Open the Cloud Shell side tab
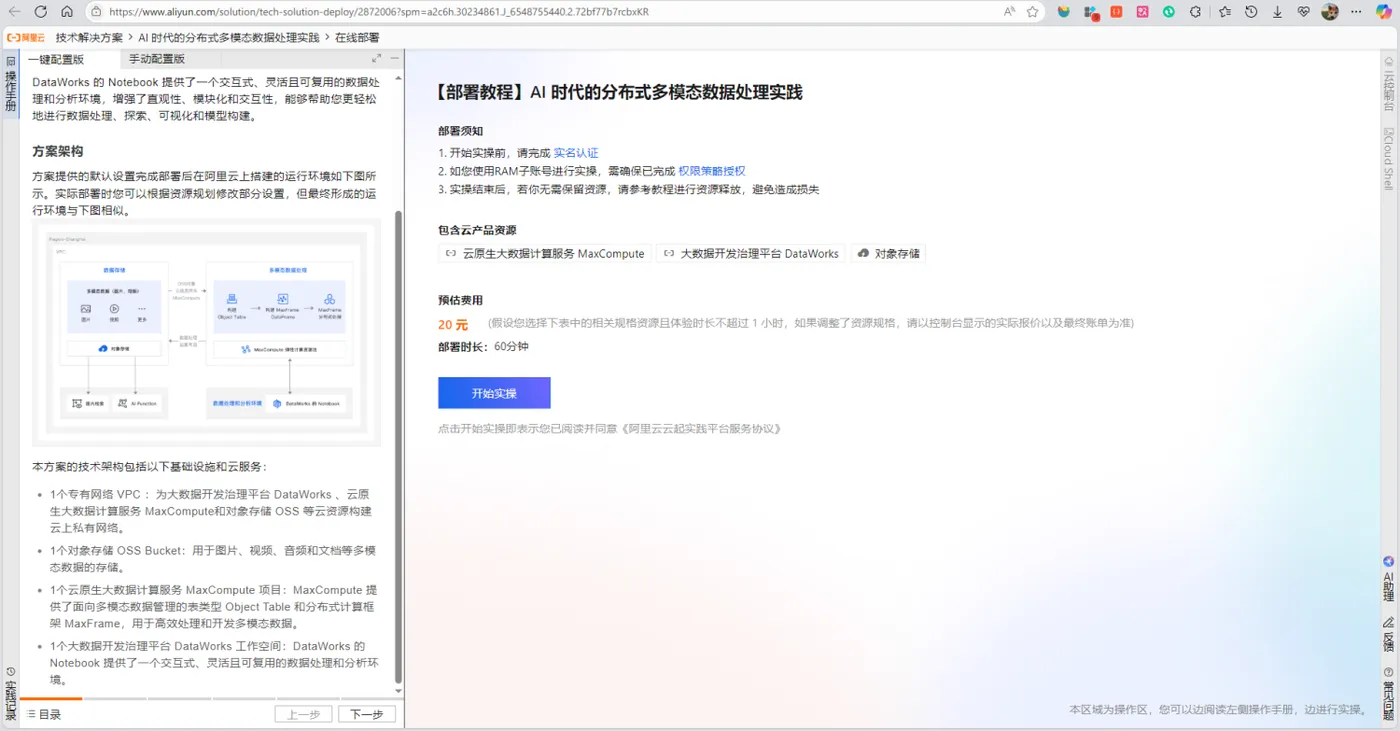The width and height of the screenshot is (1400, 731). click(1389, 159)
